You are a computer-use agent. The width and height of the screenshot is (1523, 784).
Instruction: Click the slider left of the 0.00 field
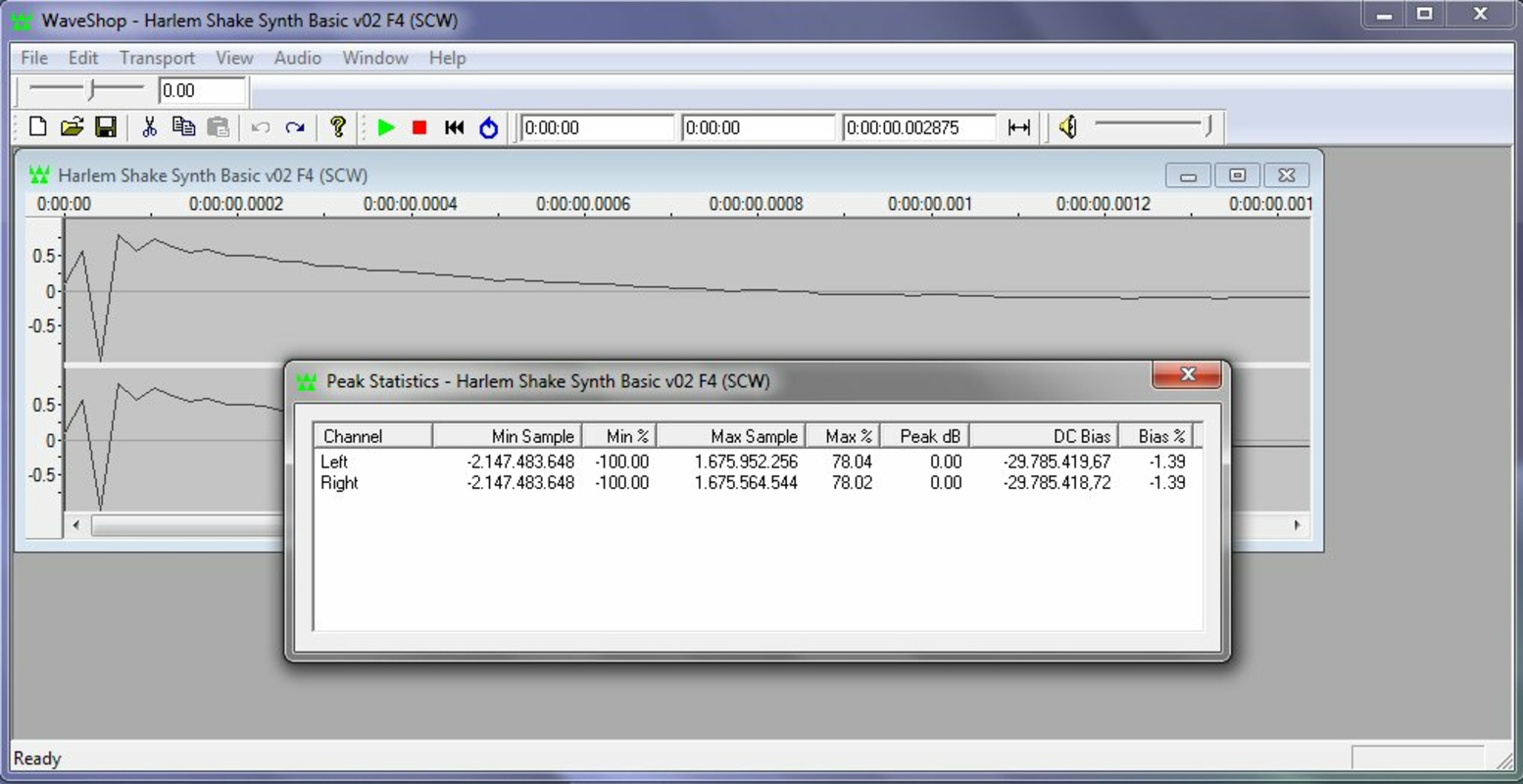click(x=86, y=90)
